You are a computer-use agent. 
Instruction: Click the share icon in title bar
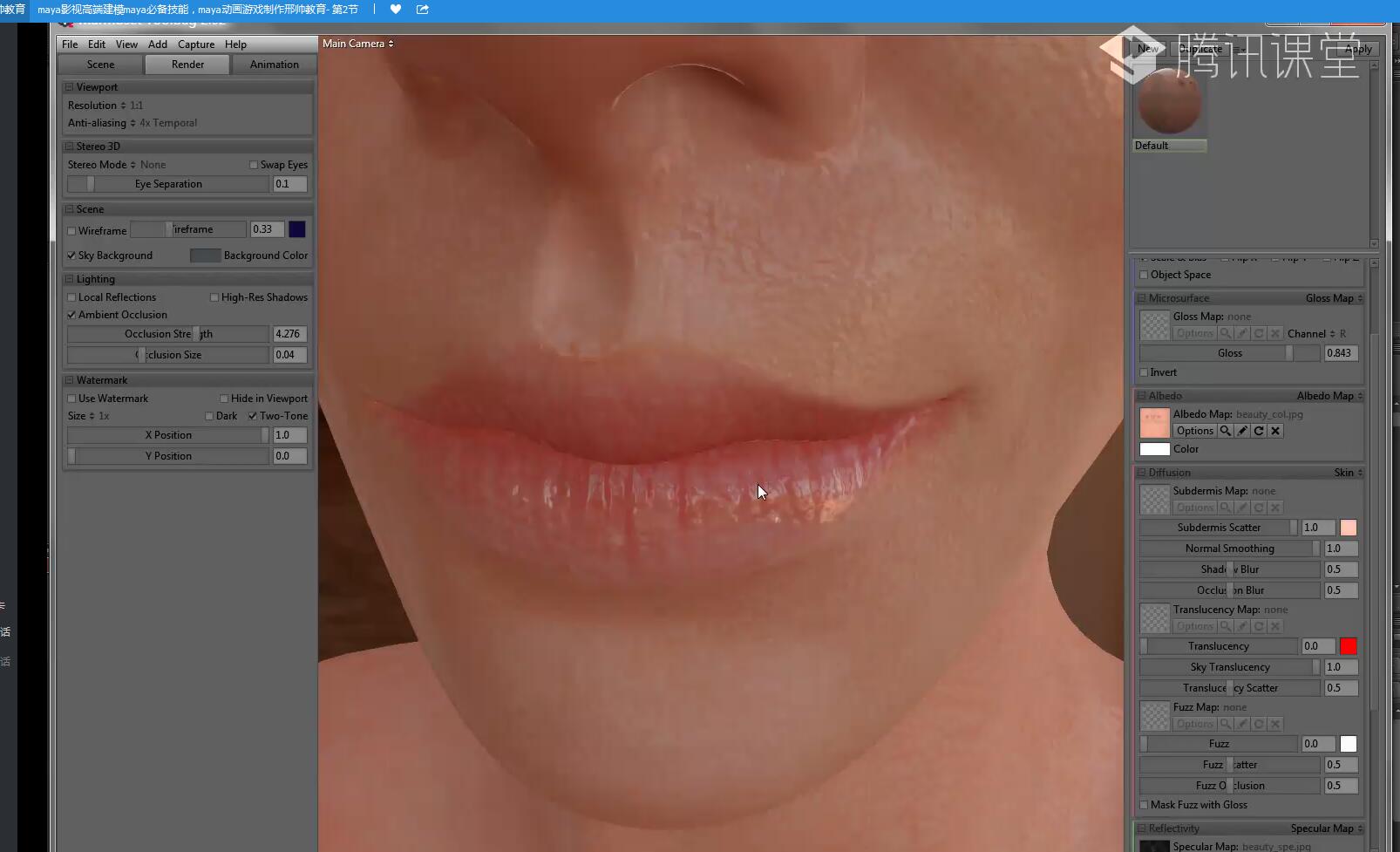423,10
